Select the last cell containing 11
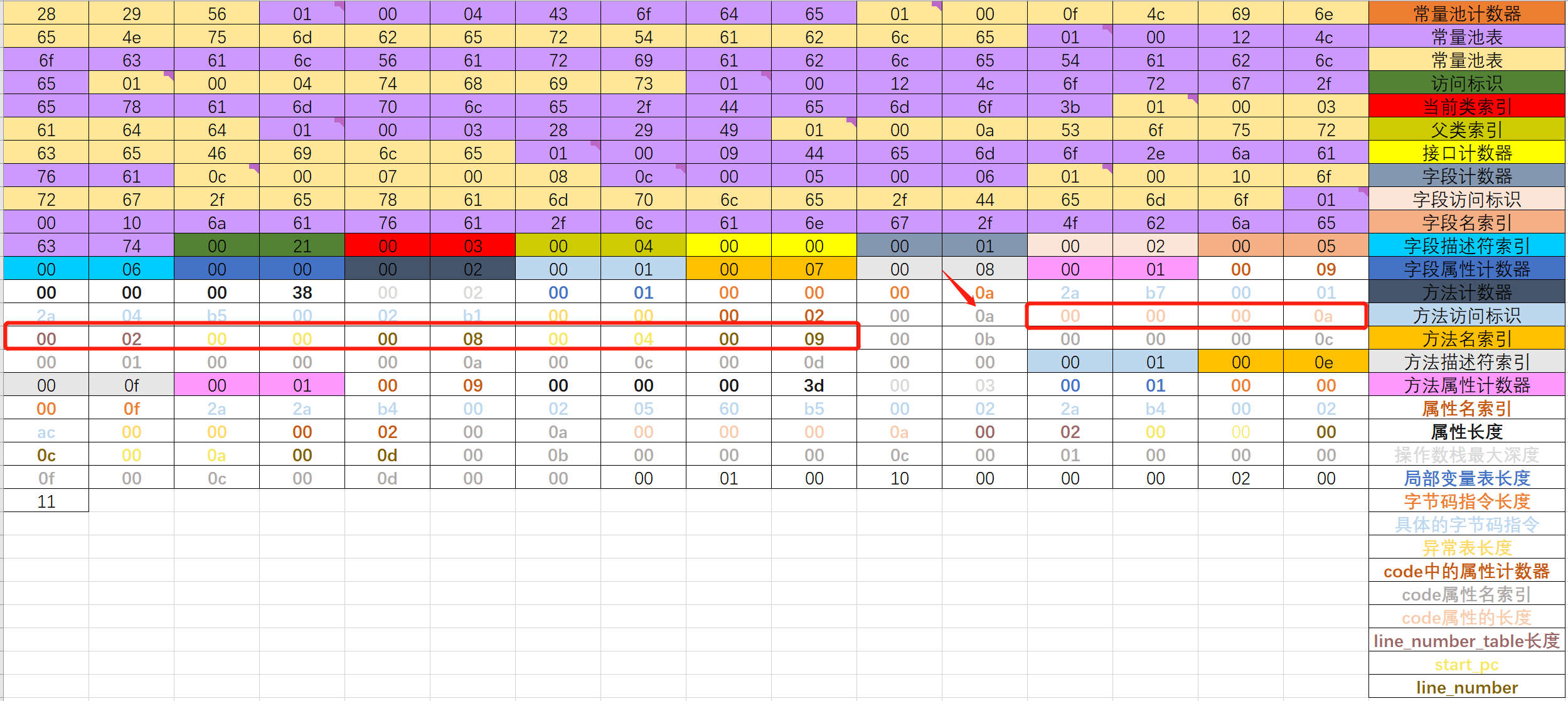1568x701 pixels. 46,501
